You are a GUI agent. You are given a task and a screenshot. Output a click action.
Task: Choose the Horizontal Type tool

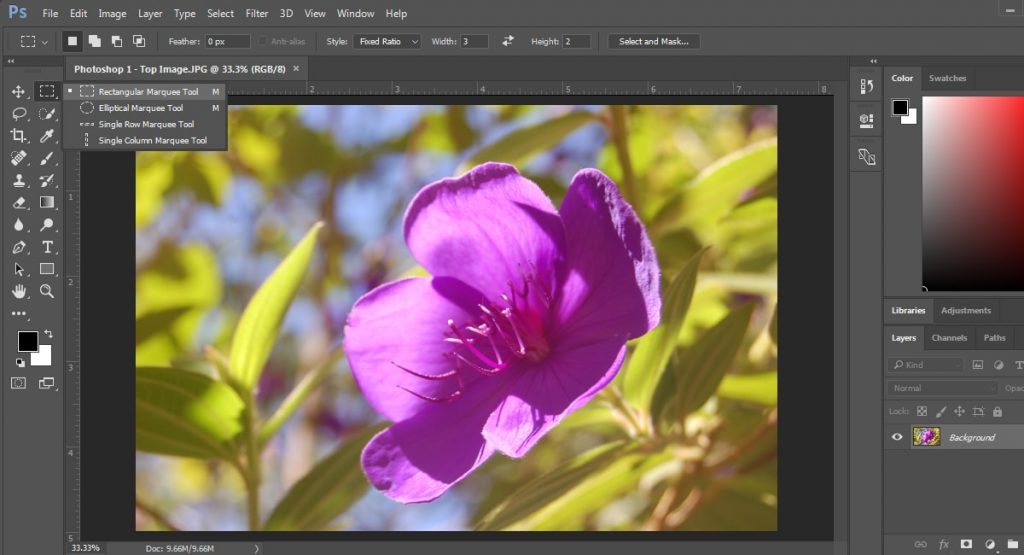[x=47, y=247]
